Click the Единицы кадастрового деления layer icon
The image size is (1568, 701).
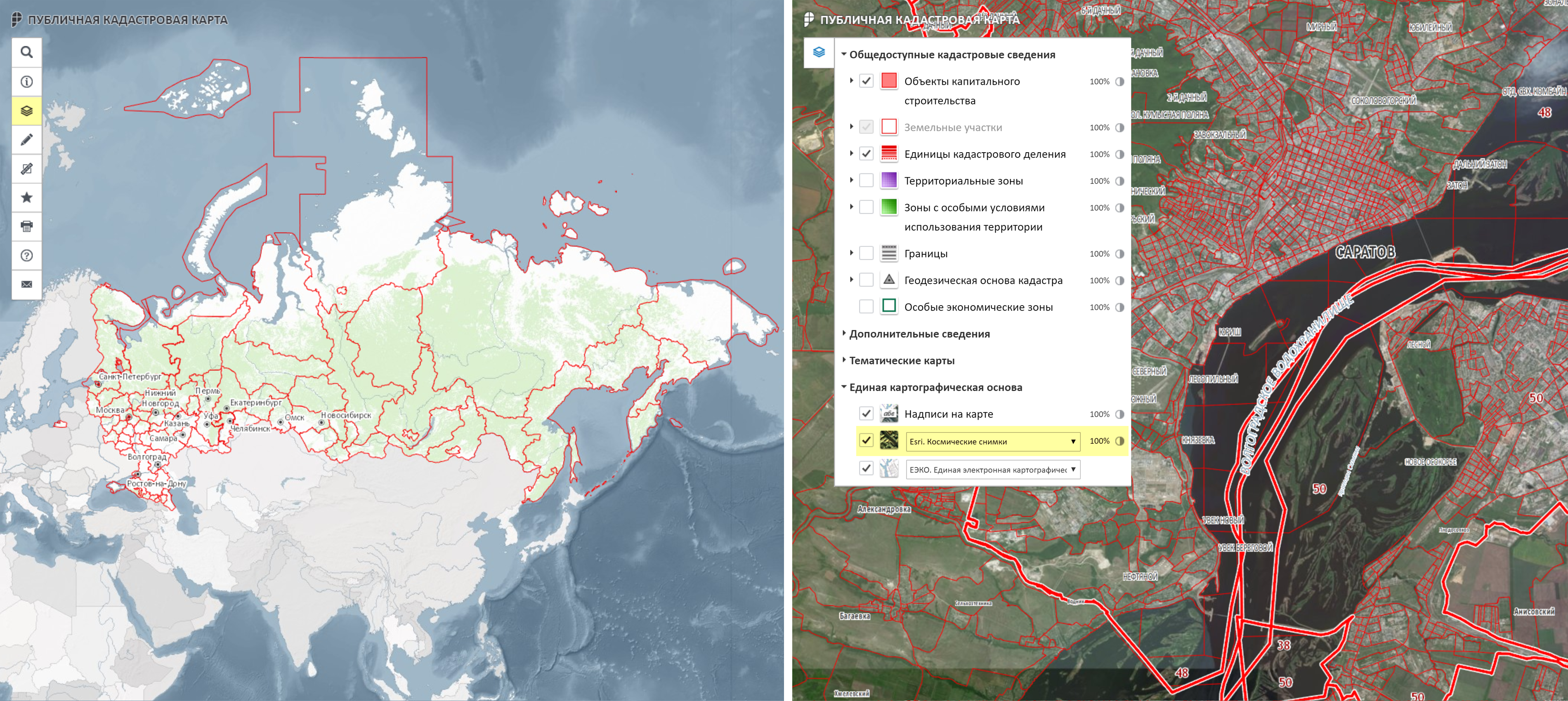tap(889, 153)
